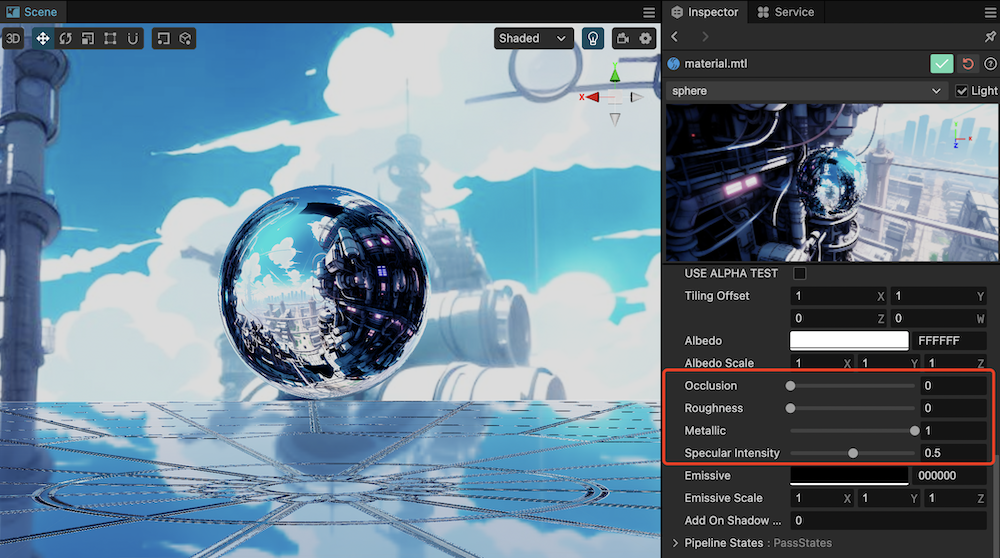This screenshot has width=1000, height=558.
Task: Click the Roughness property label
Action: (x=713, y=408)
